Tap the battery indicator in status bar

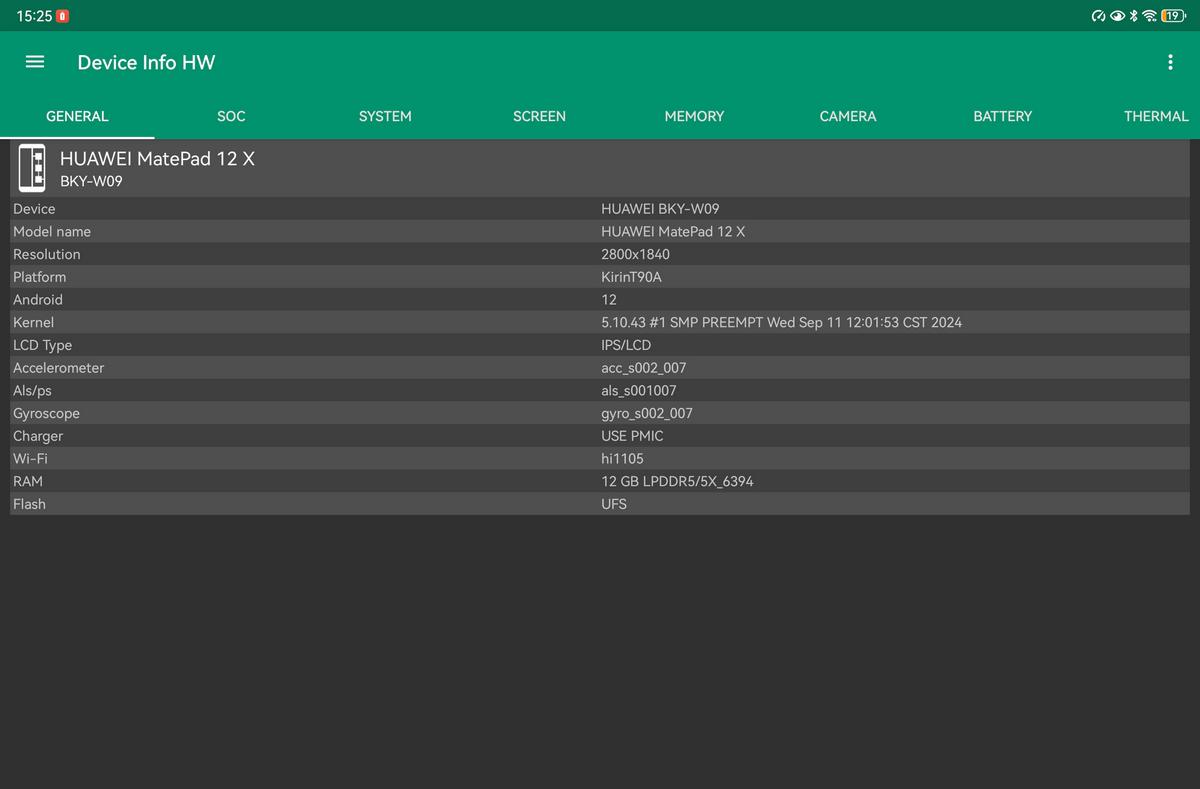1173,16
